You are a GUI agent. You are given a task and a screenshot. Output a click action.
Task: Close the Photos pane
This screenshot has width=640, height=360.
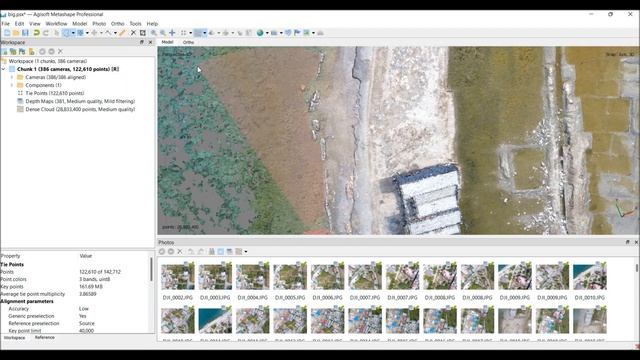click(636, 242)
